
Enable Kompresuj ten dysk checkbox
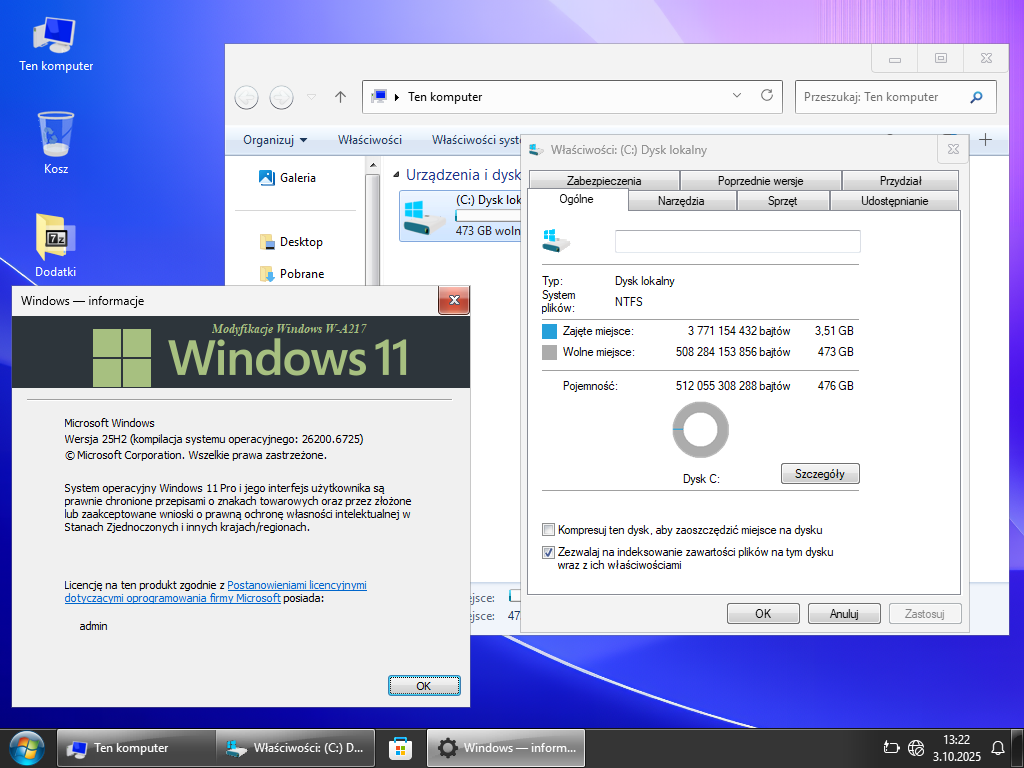[548, 530]
